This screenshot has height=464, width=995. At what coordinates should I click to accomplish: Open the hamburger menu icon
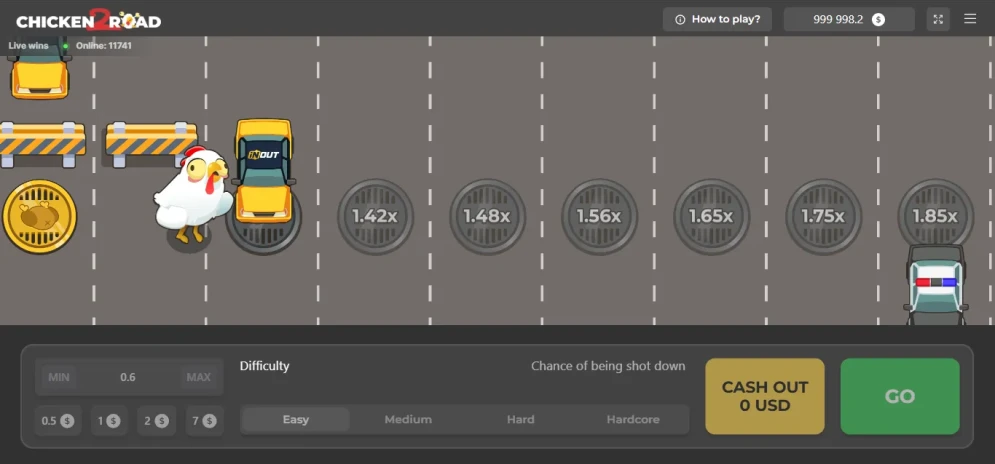click(x=970, y=19)
